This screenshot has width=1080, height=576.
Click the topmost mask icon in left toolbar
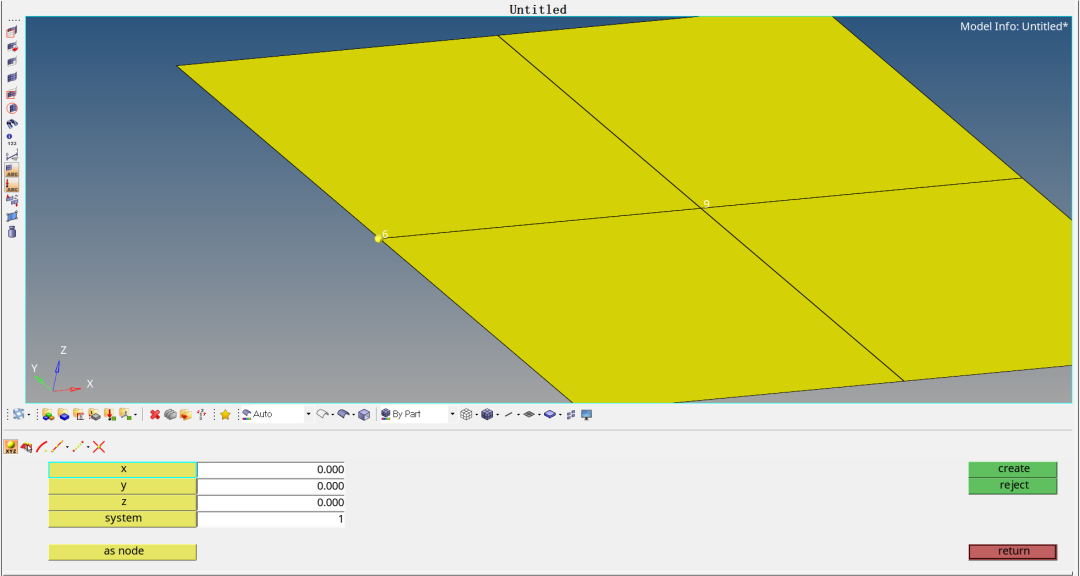click(x=12, y=32)
